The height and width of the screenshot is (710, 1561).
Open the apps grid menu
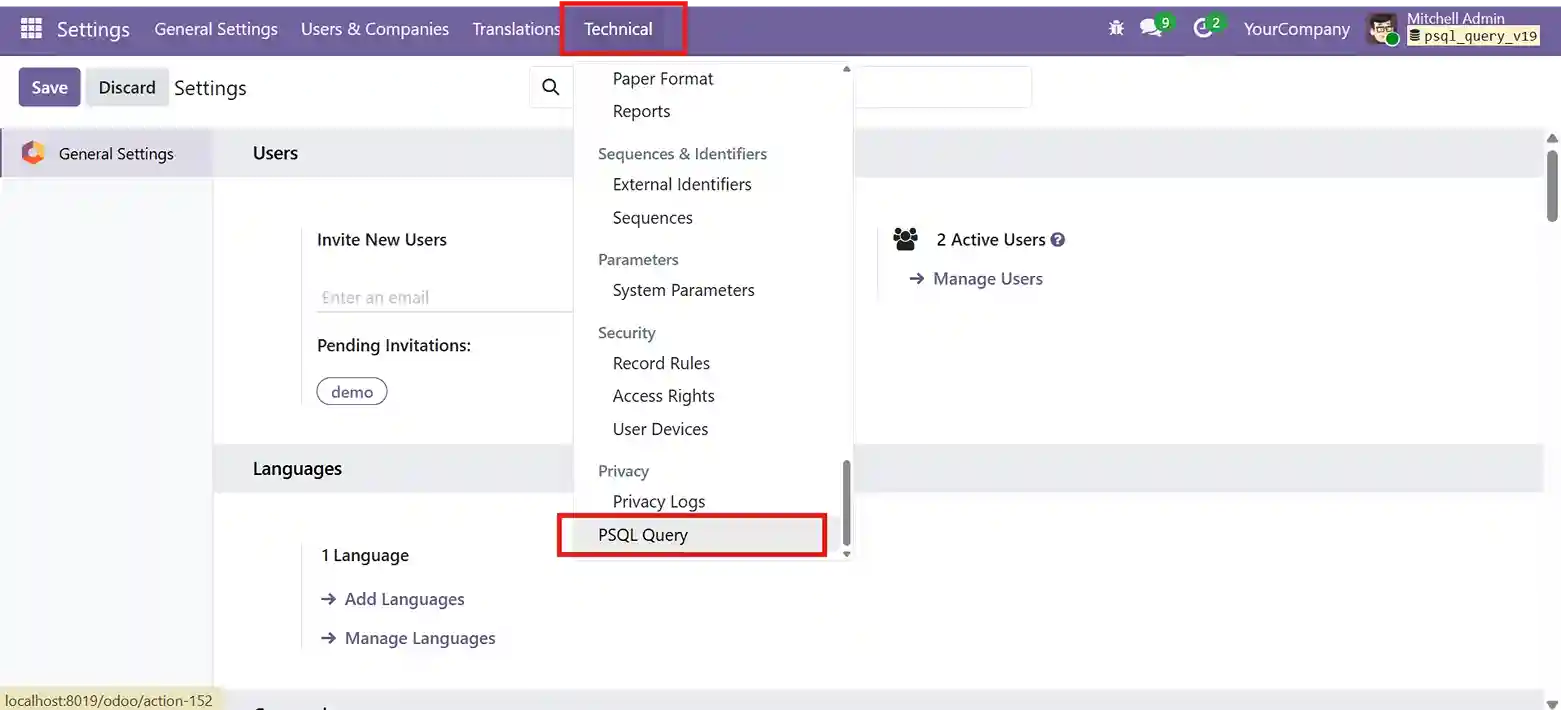coord(33,27)
